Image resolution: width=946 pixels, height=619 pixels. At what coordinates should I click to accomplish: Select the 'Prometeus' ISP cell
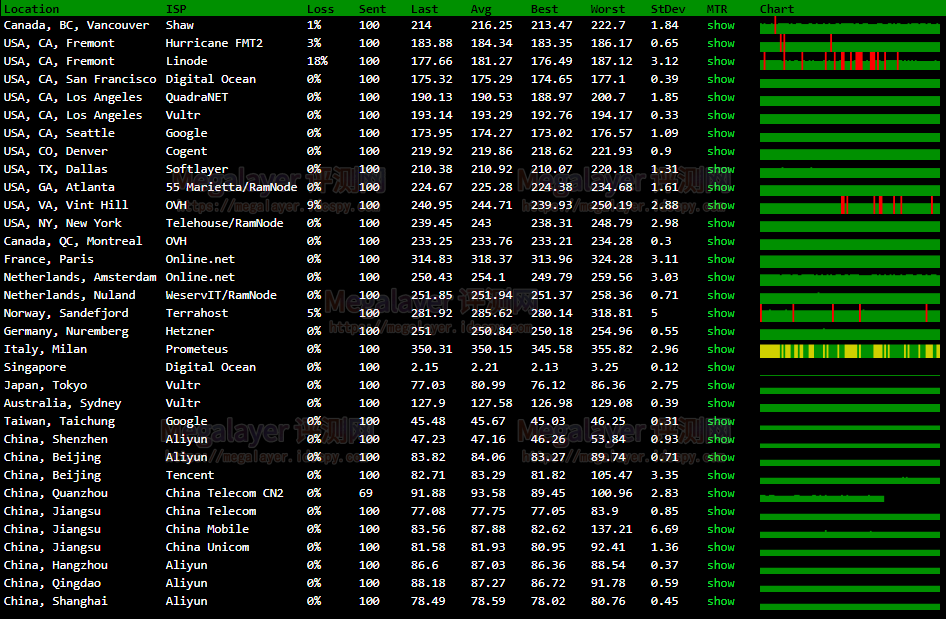point(197,349)
